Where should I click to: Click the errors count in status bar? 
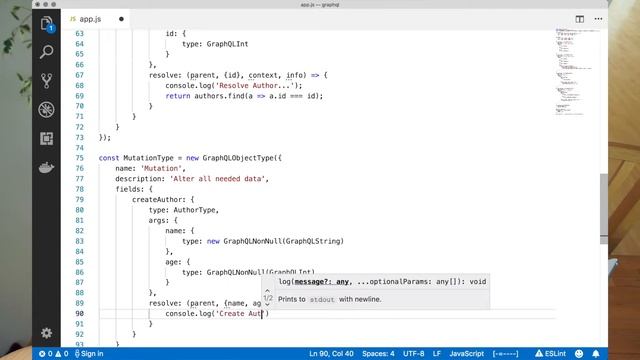(45, 353)
